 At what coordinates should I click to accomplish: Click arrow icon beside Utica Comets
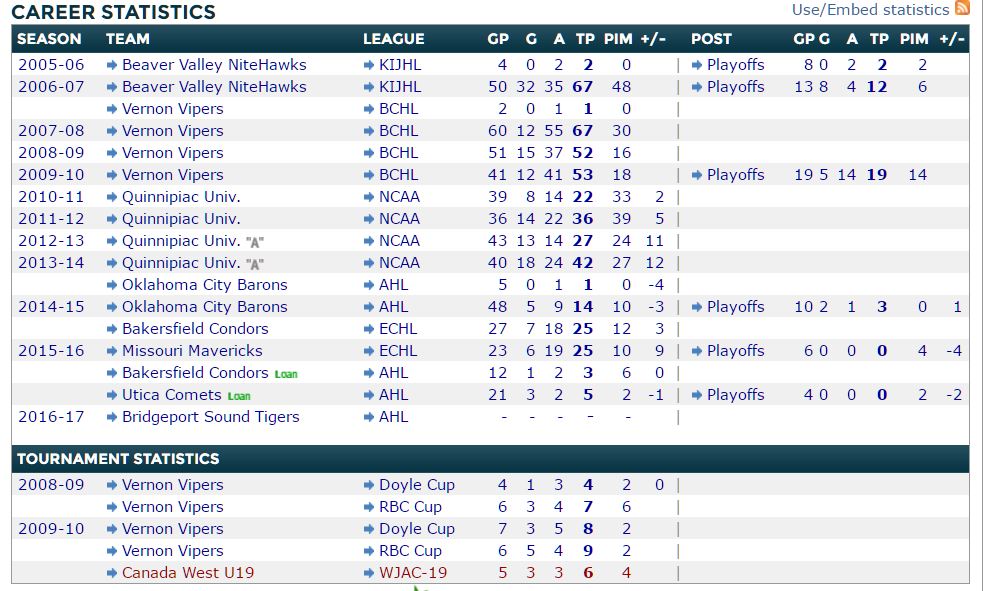[x=112, y=395]
